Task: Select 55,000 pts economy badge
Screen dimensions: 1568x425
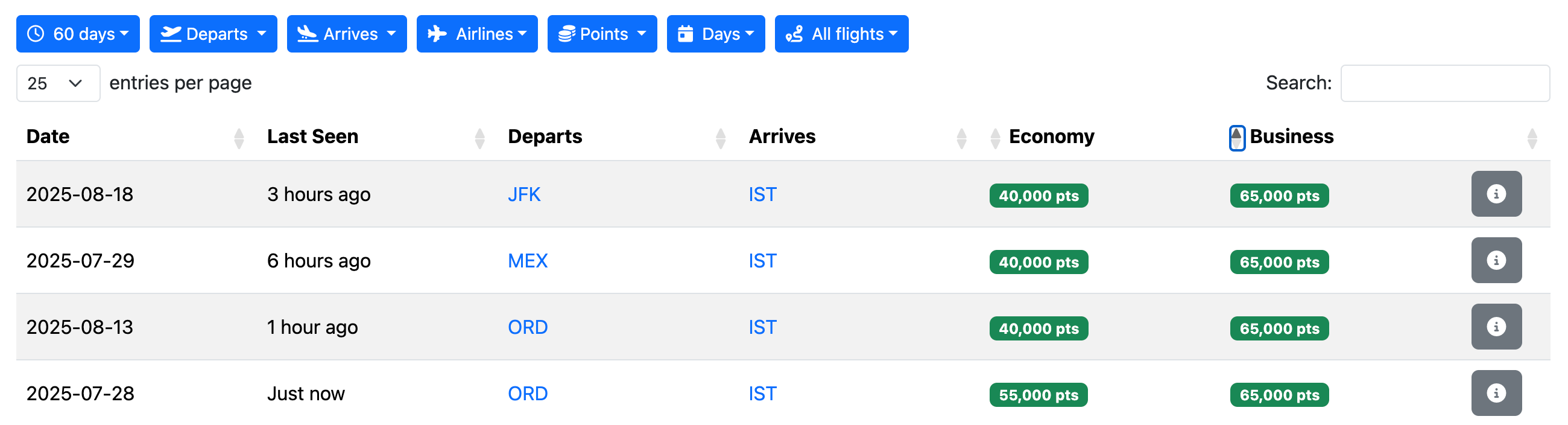Action: click(x=1038, y=395)
